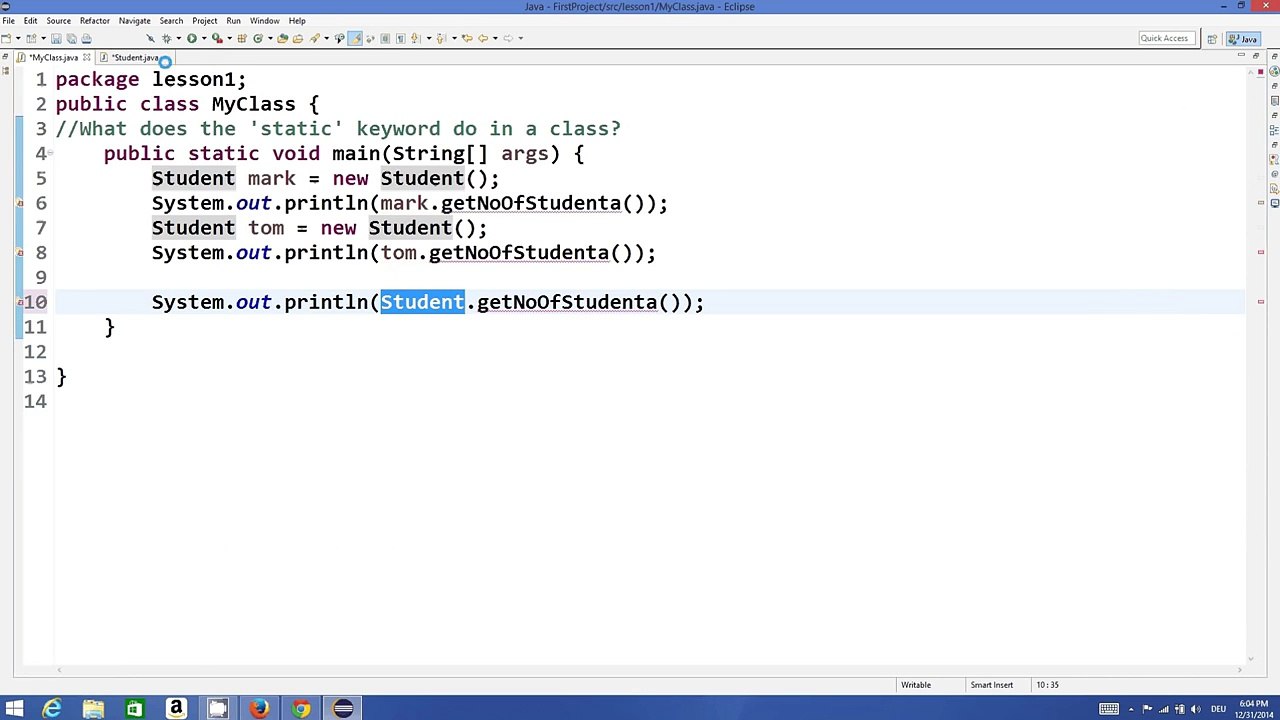Image resolution: width=1280 pixels, height=720 pixels.
Task: Expand the New Java Class dropdown arrow
Action: pos(270,38)
